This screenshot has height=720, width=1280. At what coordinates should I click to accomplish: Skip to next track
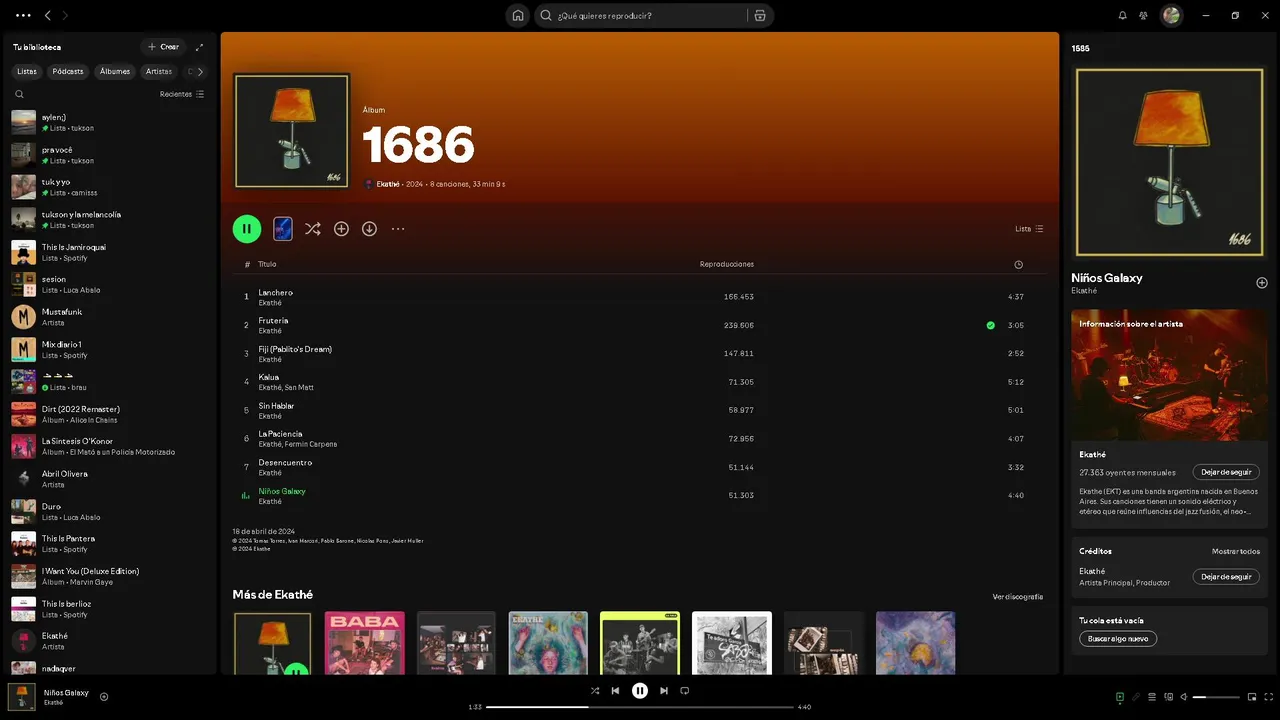(664, 690)
